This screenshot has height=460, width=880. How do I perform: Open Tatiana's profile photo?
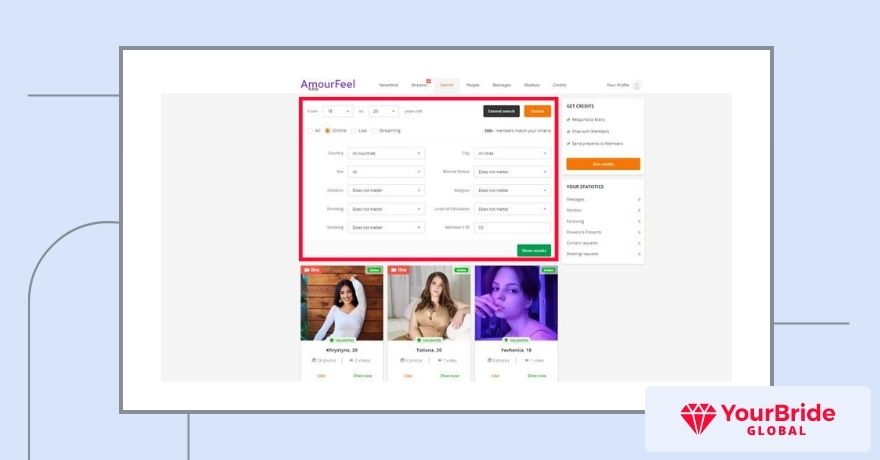point(429,303)
